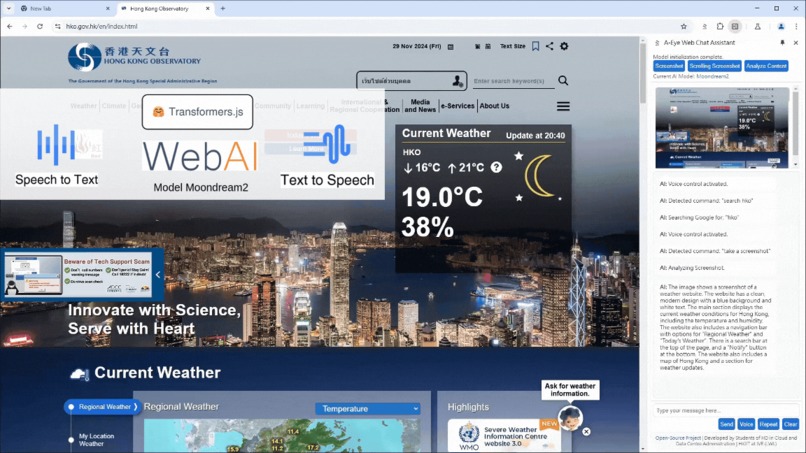Close the New Tab browser tab
The width and height of the screenshot is (806, 453).
point(107,9)
